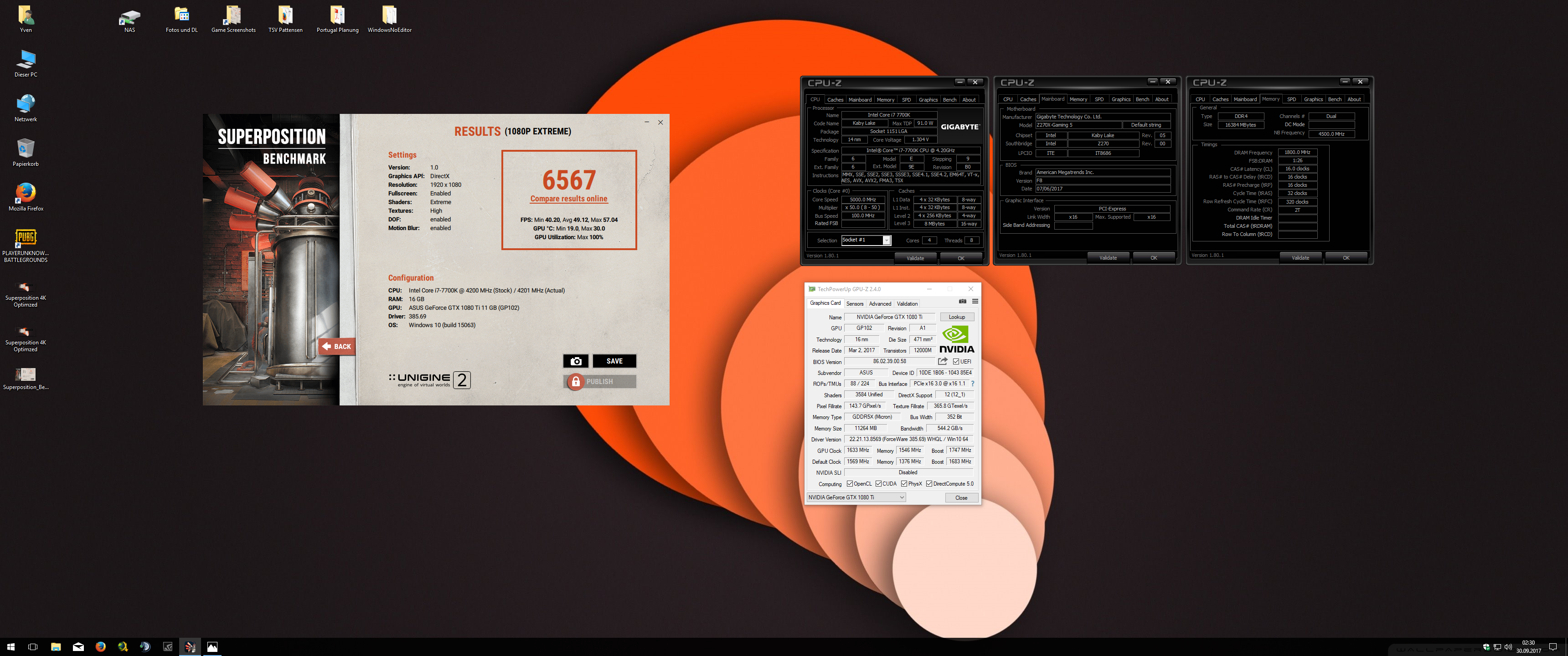
Task: Open the Netzwerk desktop icon
Action: (x=26, y=108)
